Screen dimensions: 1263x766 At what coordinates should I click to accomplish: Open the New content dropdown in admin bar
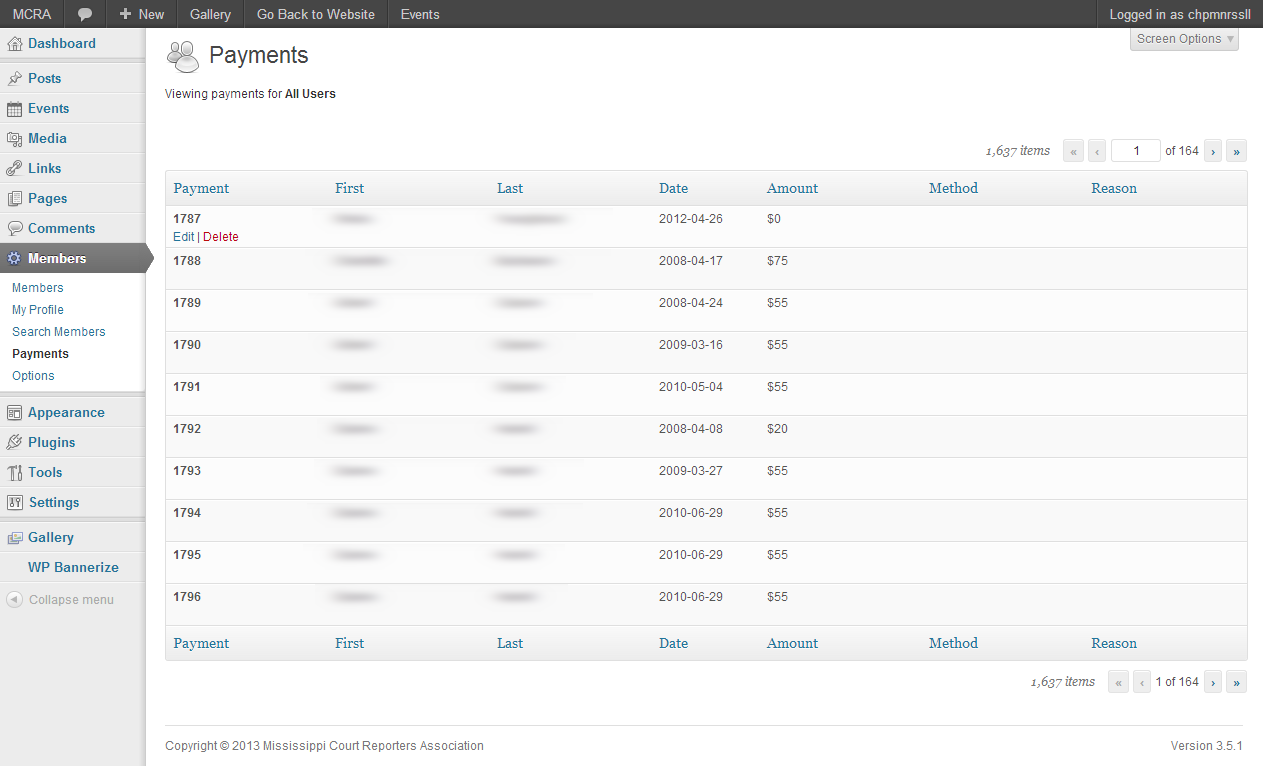(x=141, y=14)
